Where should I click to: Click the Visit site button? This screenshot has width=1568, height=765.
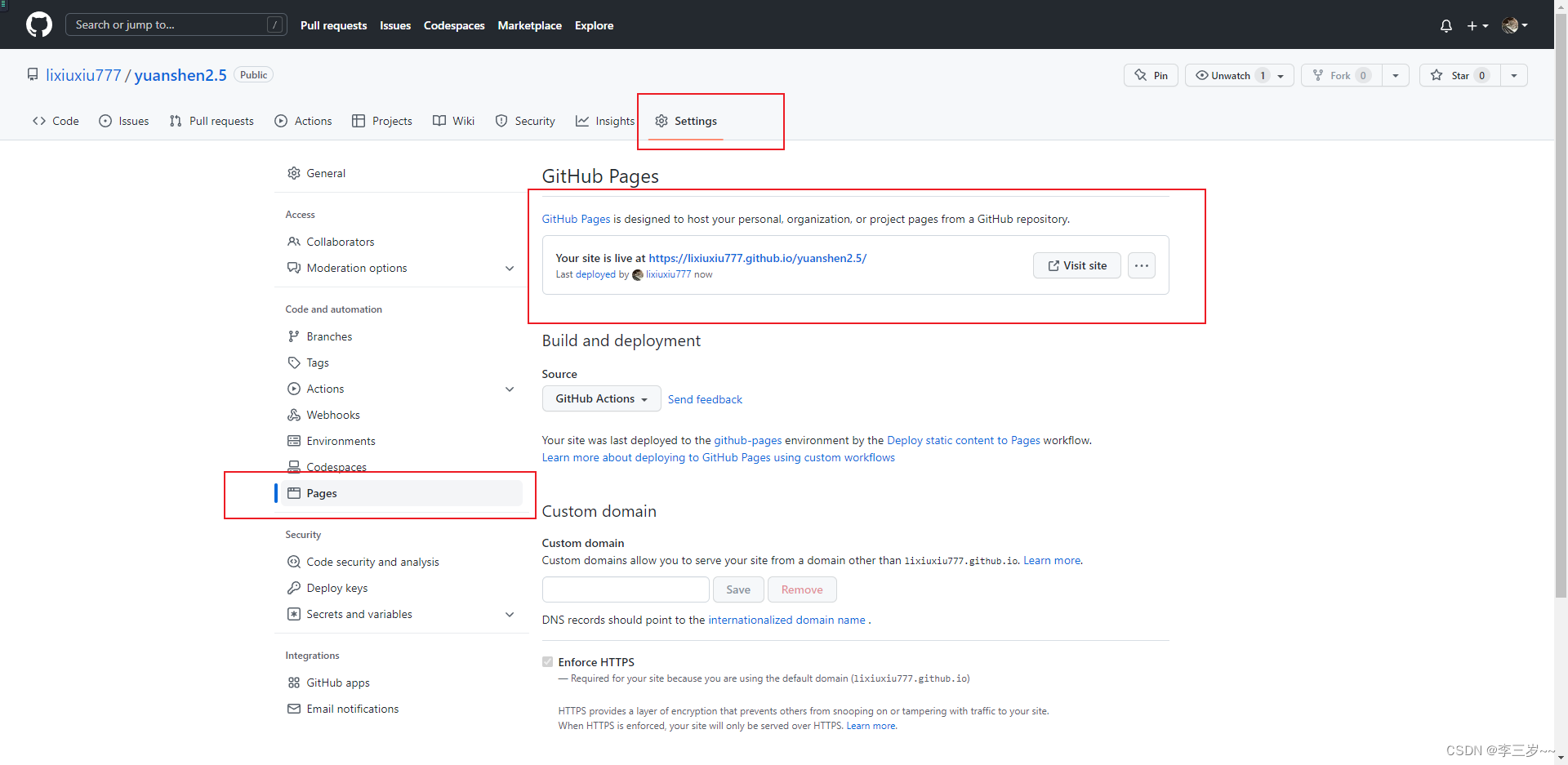(1076, 265)
